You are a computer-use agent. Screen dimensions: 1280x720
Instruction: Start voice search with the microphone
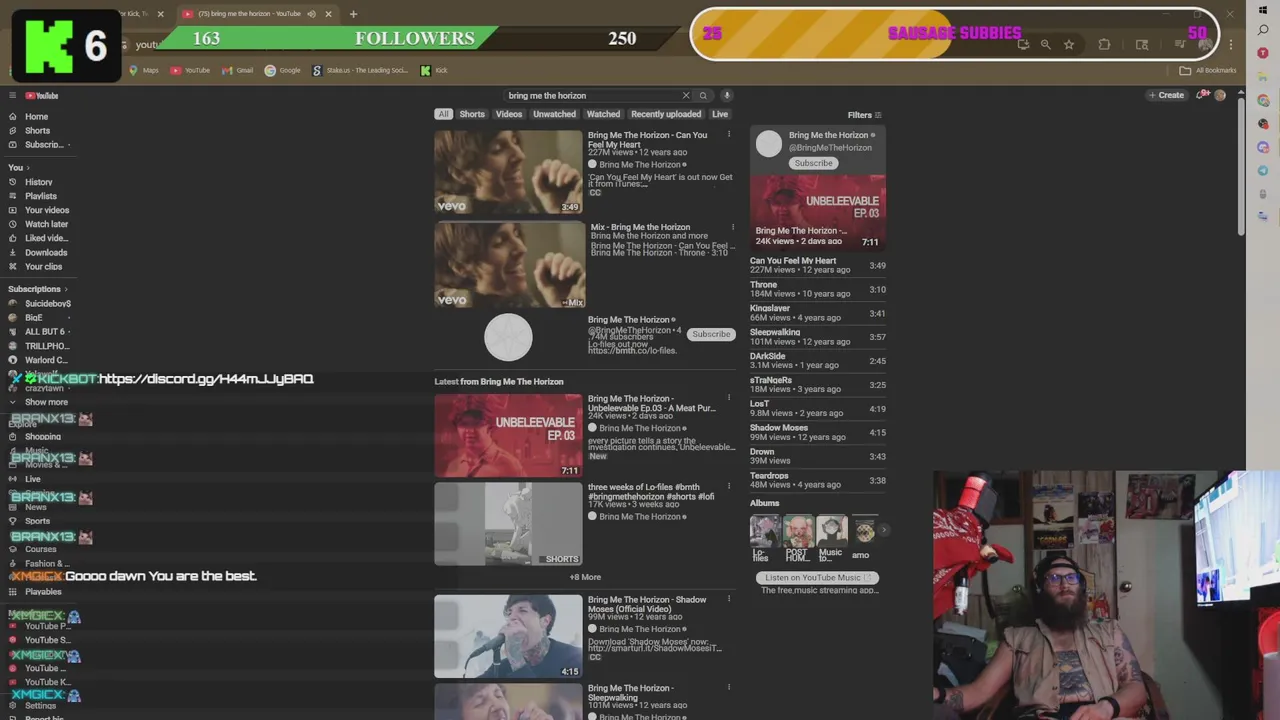727,96
